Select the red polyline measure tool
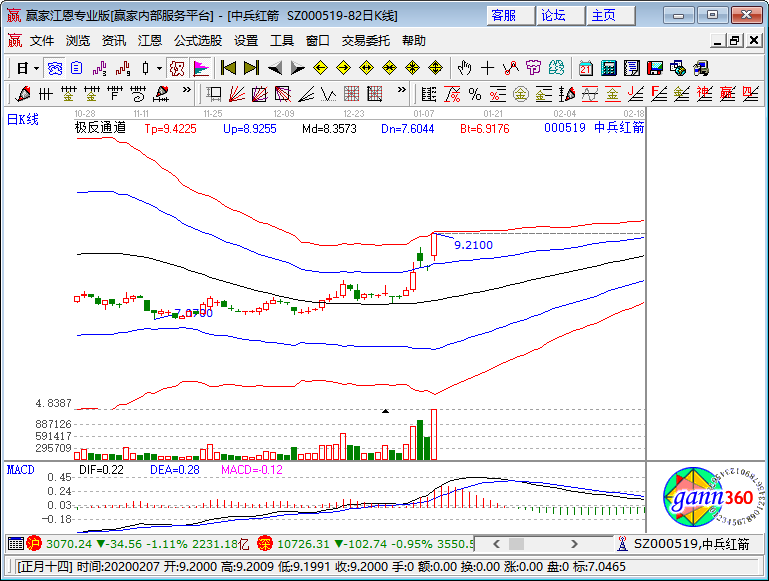Screen dimensions: 769x581 click(x=510, y=68)
